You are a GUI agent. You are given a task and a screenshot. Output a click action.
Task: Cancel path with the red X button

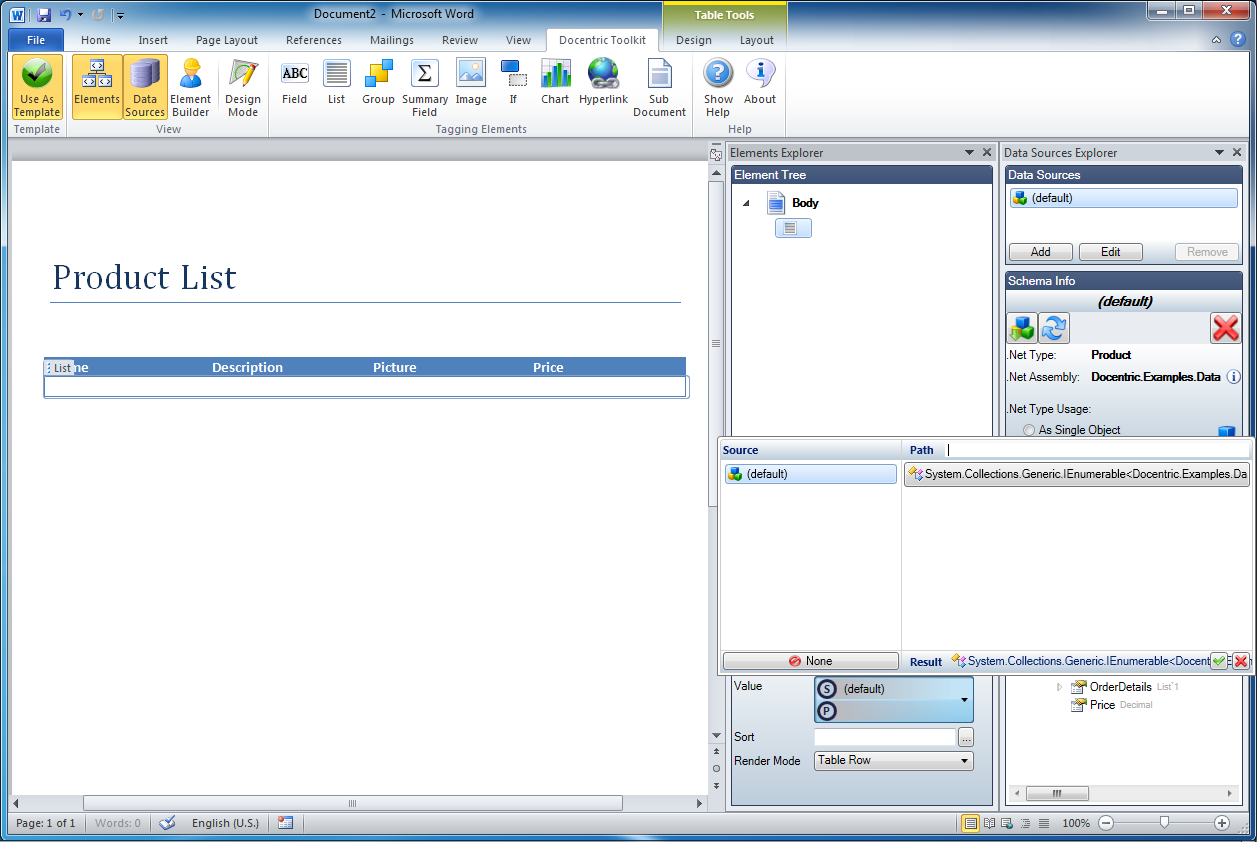[x=1241, y=661]
